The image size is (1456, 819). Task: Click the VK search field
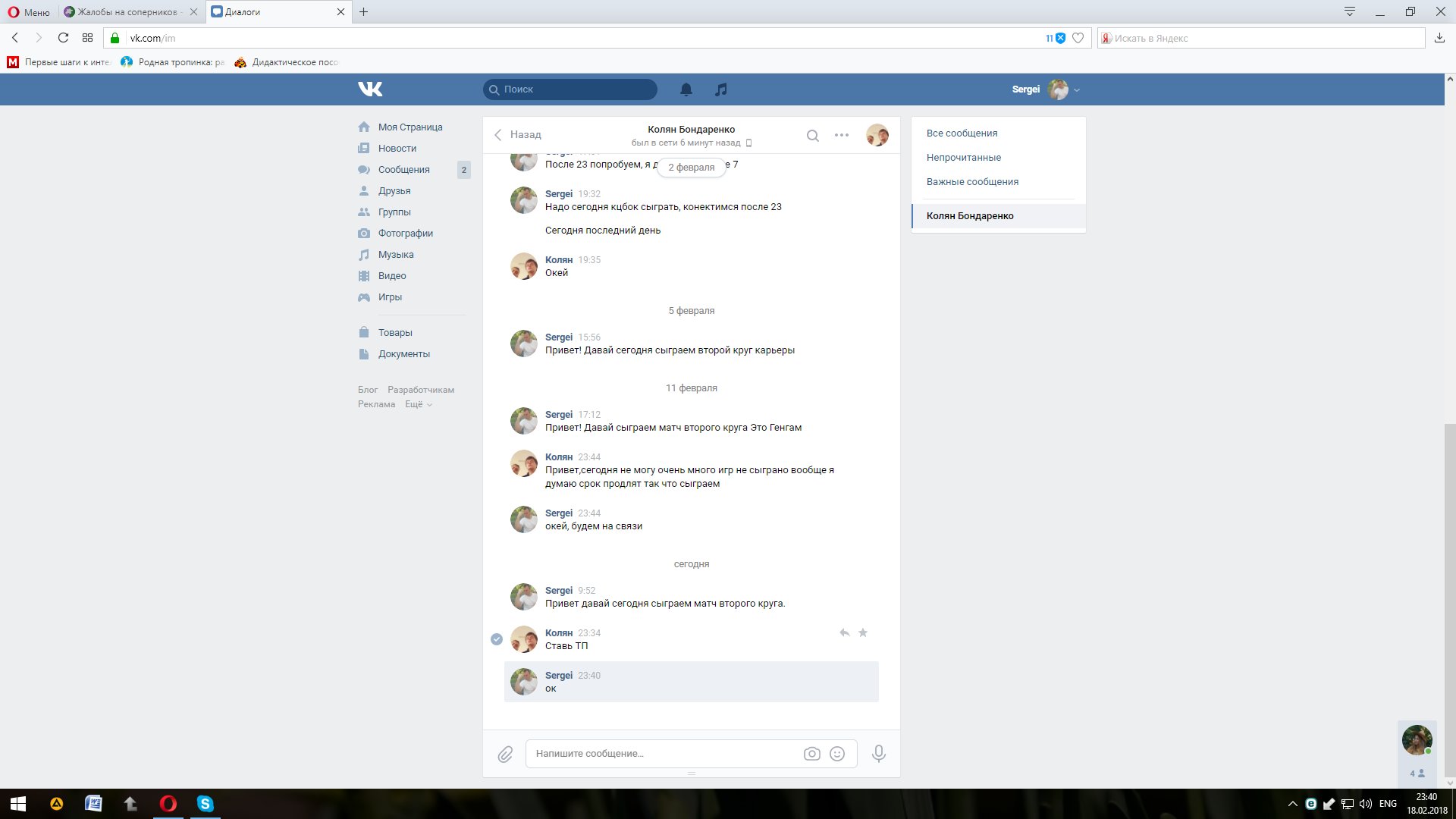[x=570, y=89]
